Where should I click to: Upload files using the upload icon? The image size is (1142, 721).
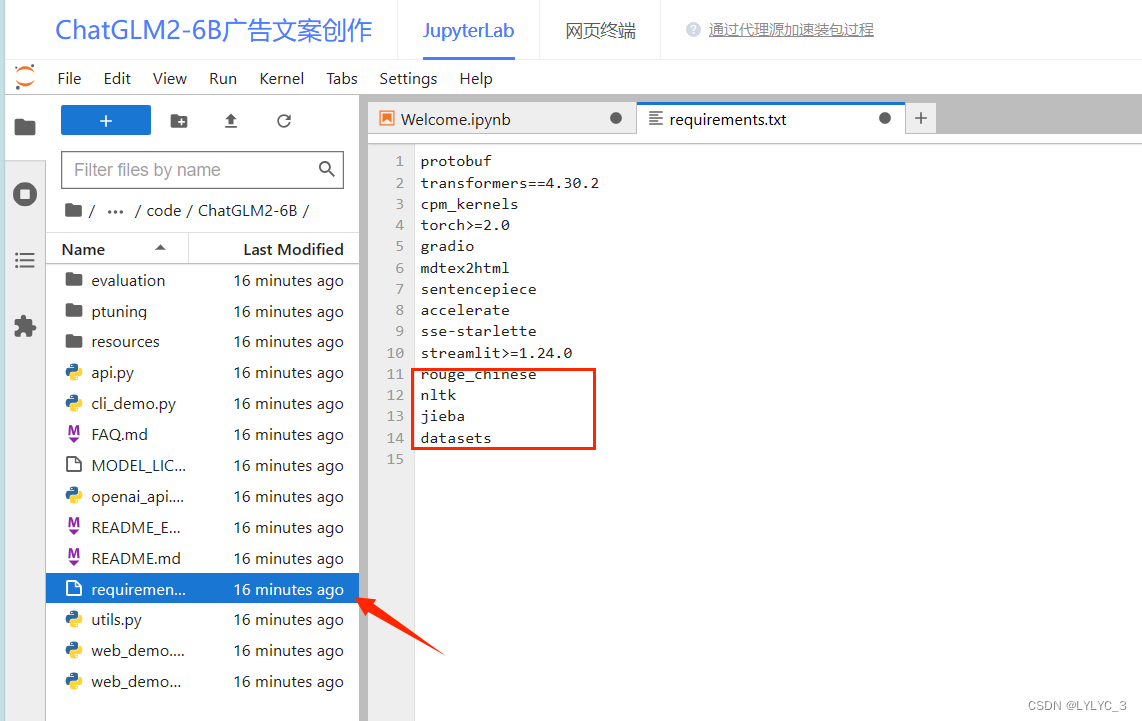point(231,121)
